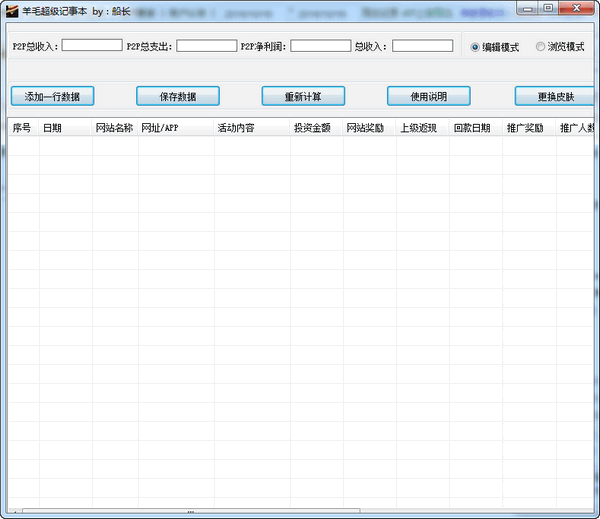The image size is (600, 519).
Task: Recalculate using 重新计算 button
Action: pos(303,96)
